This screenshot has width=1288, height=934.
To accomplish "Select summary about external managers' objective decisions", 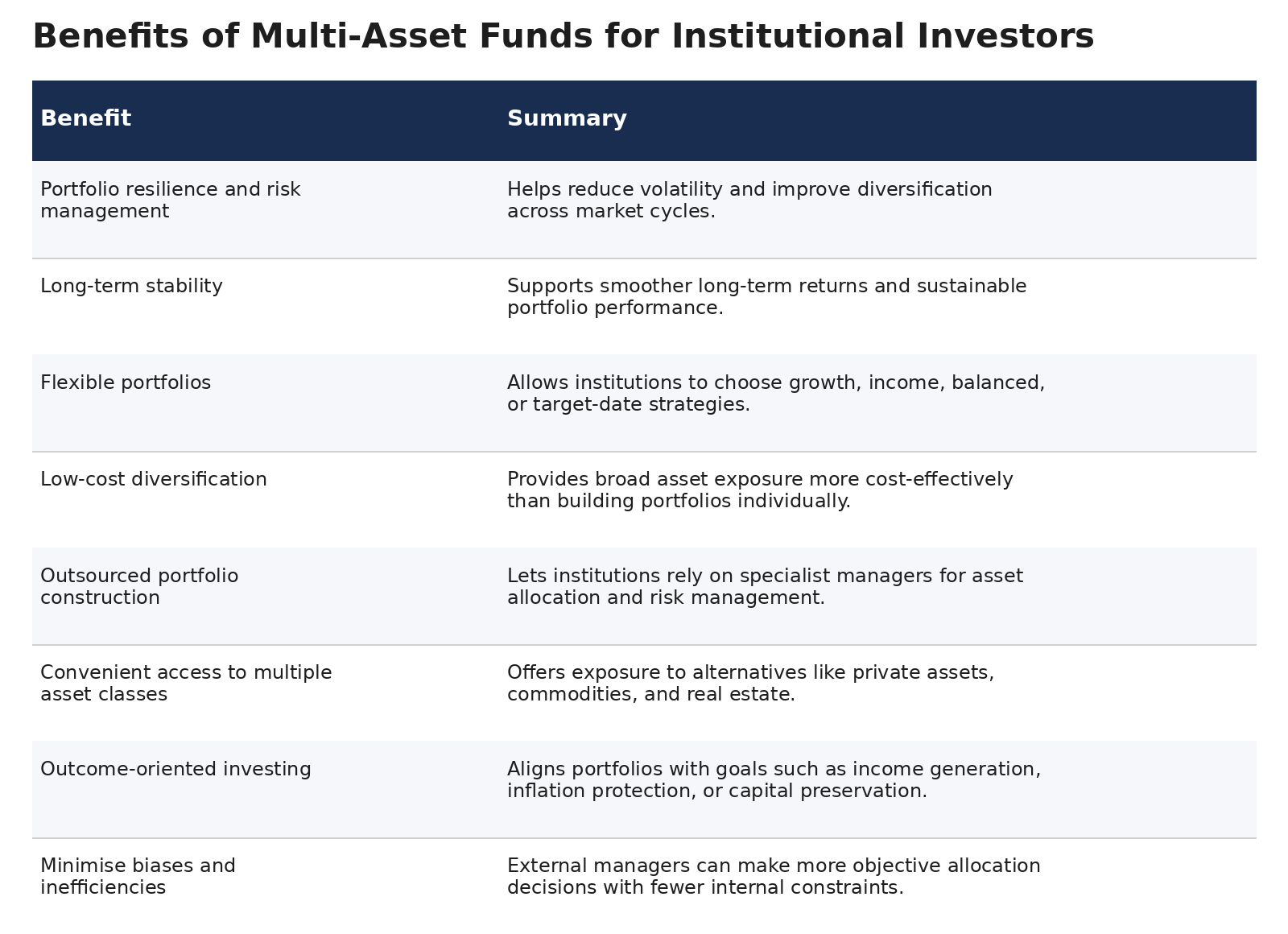I will point(774,876).
